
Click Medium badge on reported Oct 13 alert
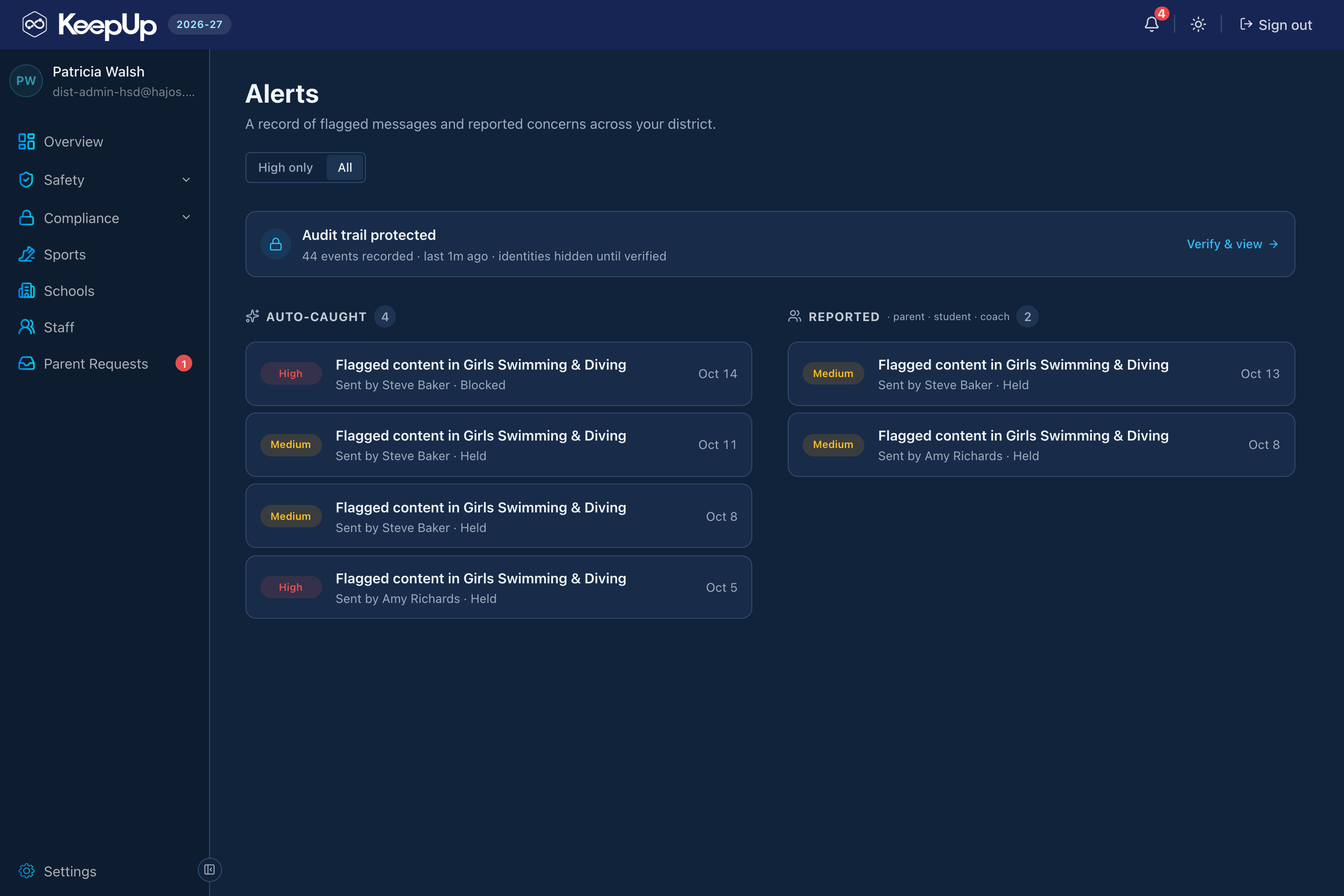833,373
